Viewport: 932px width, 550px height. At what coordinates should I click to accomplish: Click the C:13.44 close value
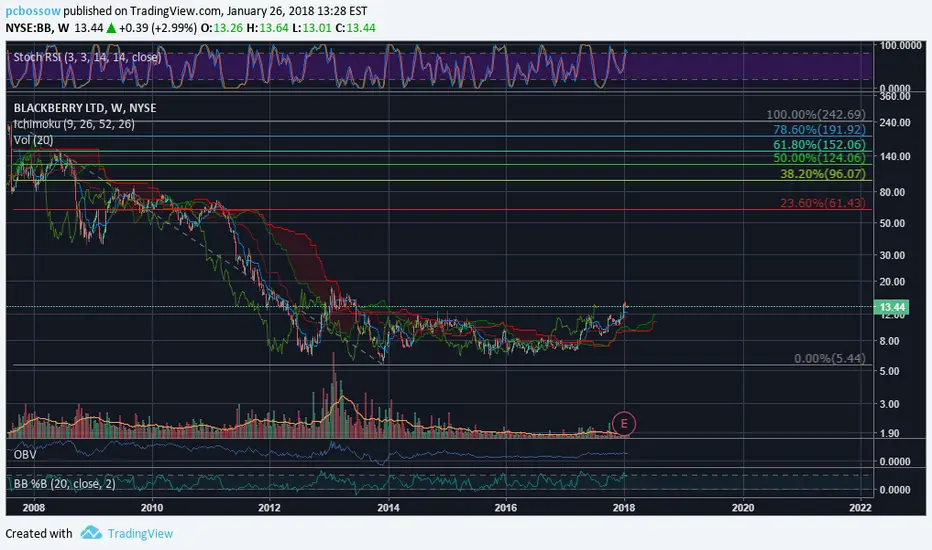(x=355, y=28)
